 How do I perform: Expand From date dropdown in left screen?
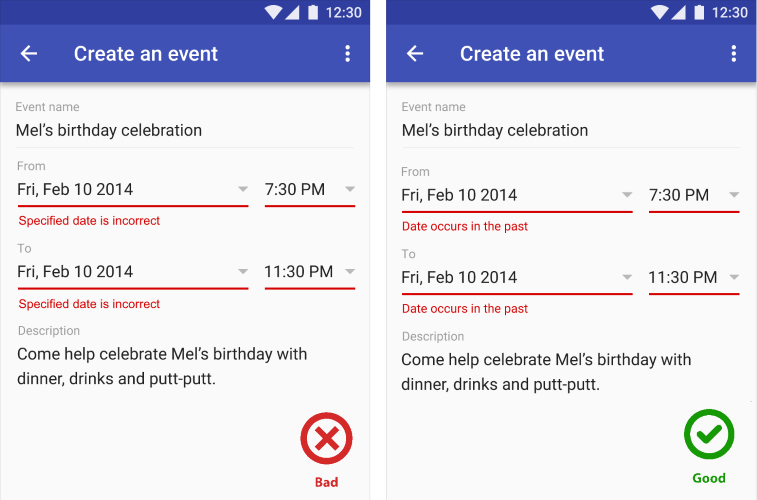click(x=243, y=189)
